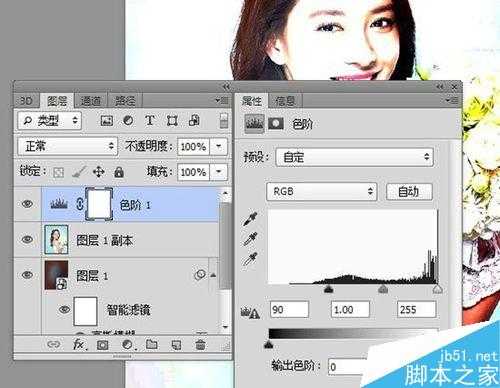Click output levels black handle
This screenshot has height=388, width=500.
pyautogui.click(x=269, y=345)
